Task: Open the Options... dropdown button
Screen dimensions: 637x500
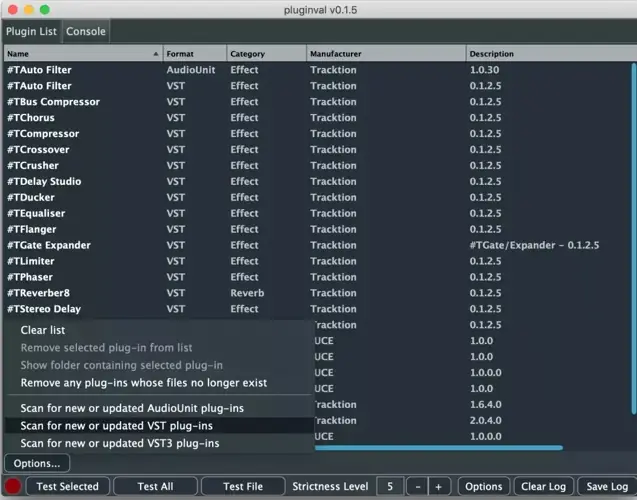Action: (x=37, y=463)
